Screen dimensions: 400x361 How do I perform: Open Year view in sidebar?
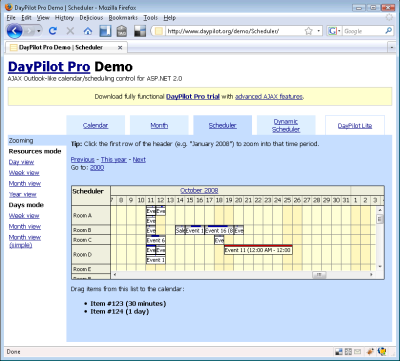(23, 195)
